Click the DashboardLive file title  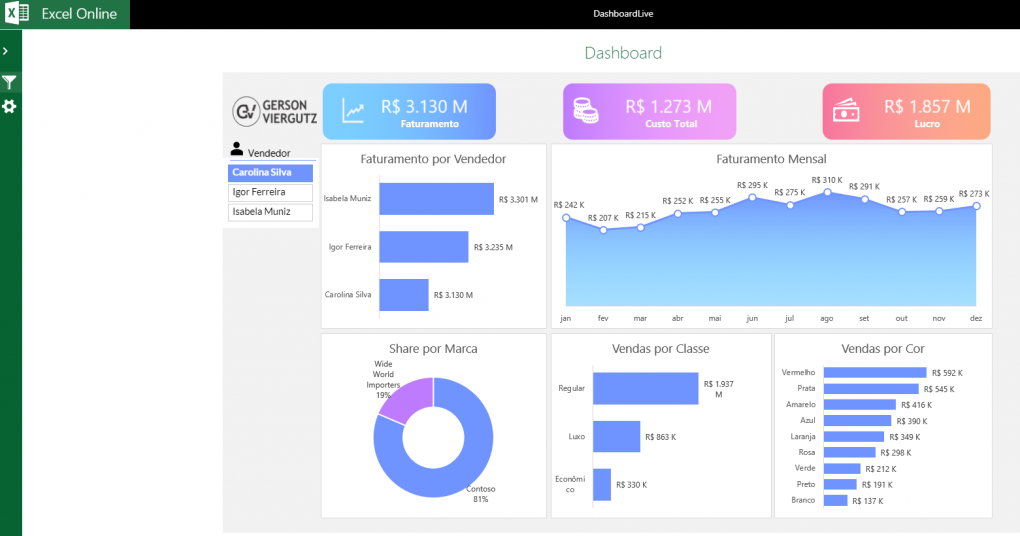coord(623,14)
